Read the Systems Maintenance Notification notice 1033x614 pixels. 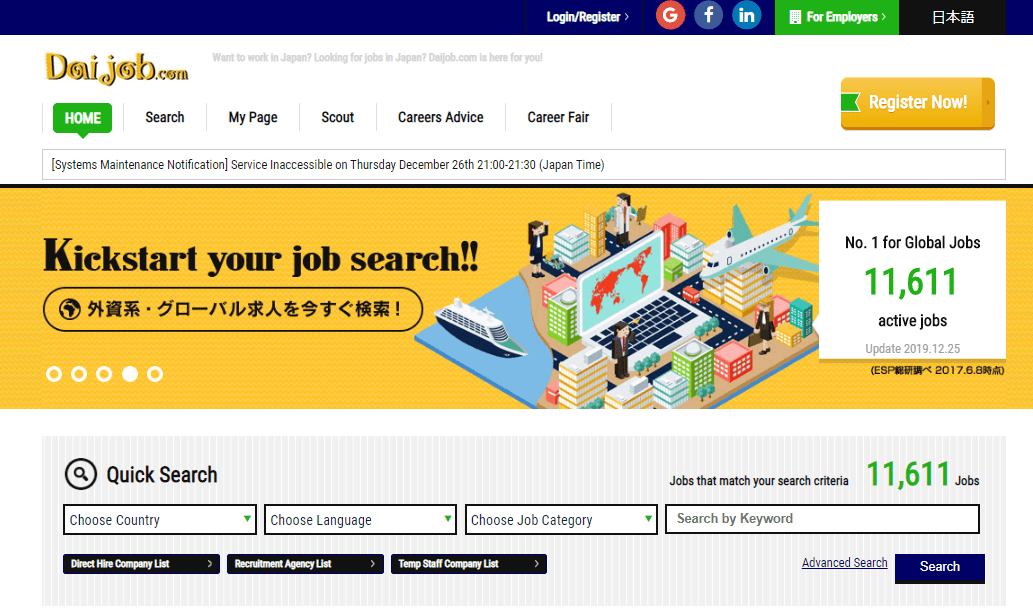coord(524,165)
